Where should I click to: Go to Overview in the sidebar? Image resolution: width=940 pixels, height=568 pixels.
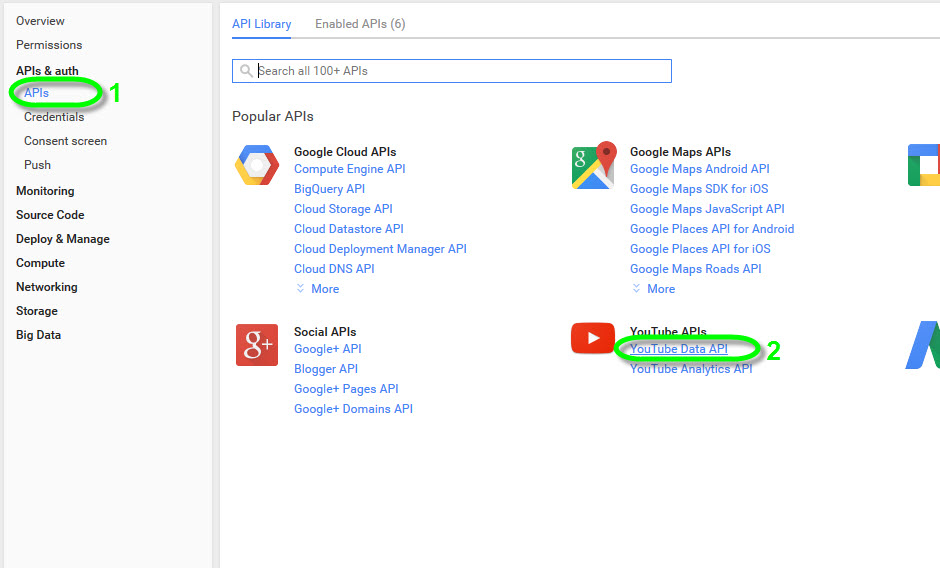point(40,21)
